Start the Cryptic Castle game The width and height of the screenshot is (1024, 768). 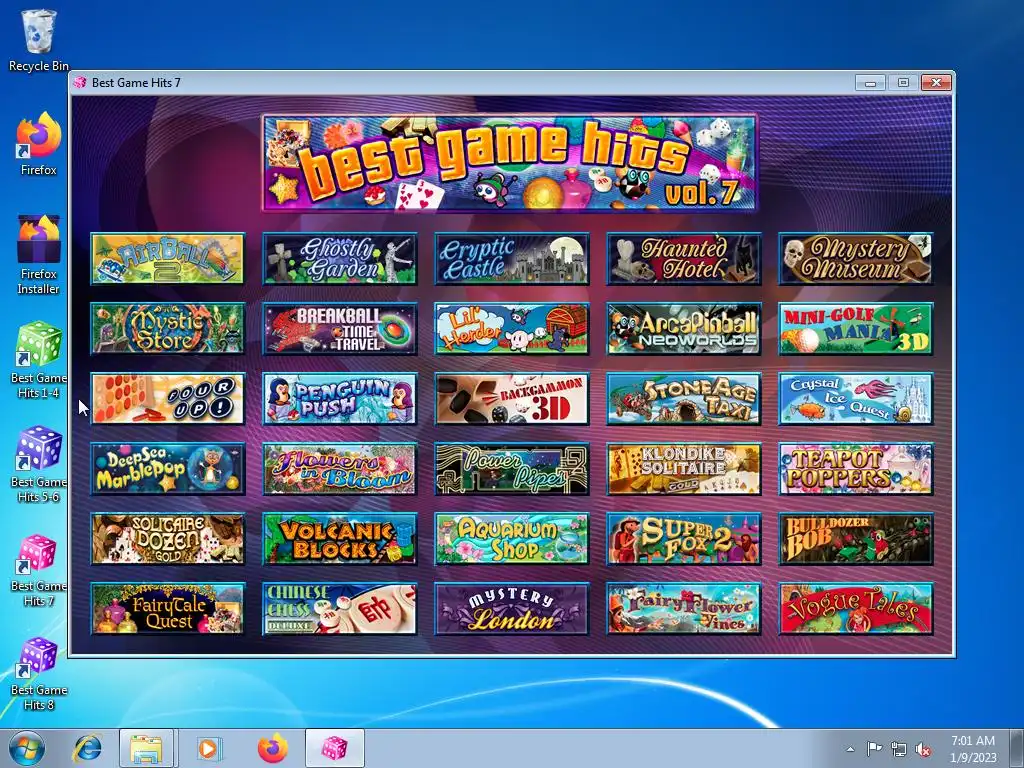pyautogui.click(x=512, y=259)
